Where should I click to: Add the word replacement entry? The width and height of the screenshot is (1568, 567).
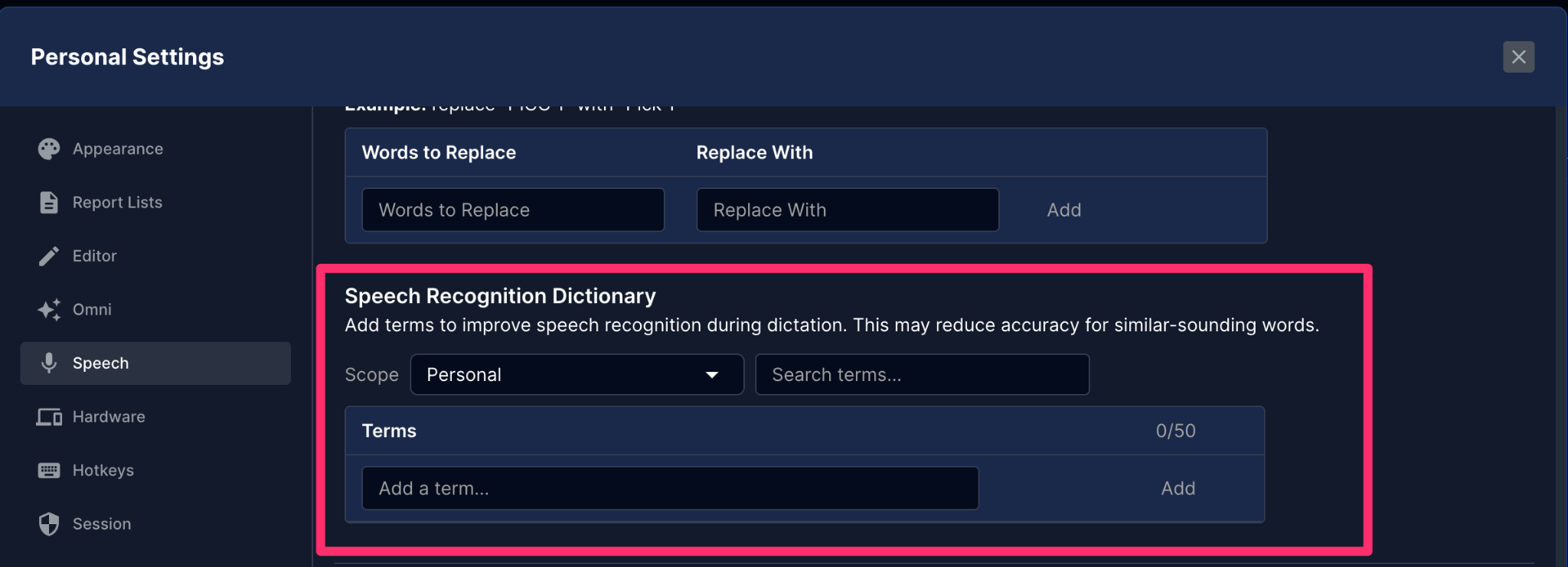pyautogui.click(x=1063, y=210)
